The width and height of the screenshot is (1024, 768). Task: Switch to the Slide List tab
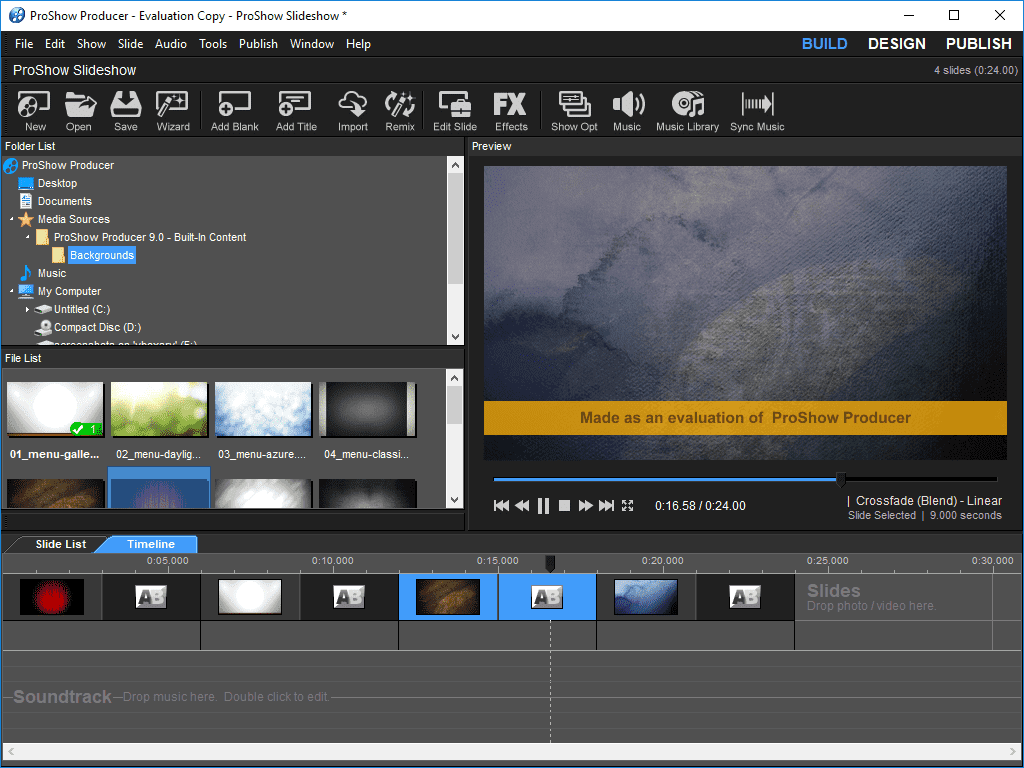60,544
